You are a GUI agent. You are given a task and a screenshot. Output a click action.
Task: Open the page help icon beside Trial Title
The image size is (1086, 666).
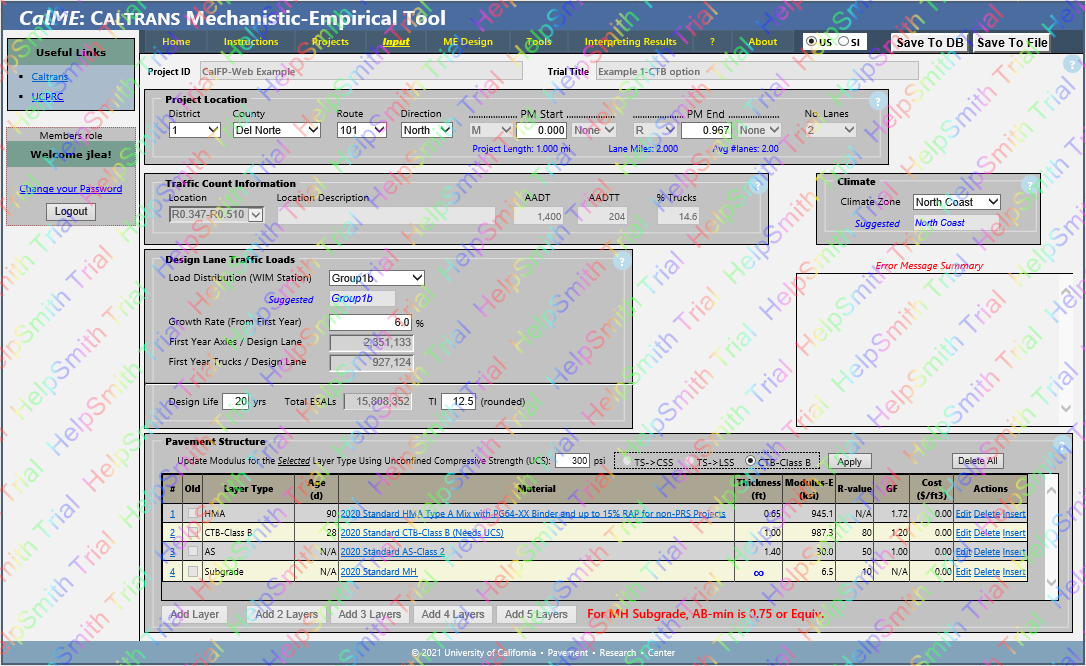(x=1072, y=64)
